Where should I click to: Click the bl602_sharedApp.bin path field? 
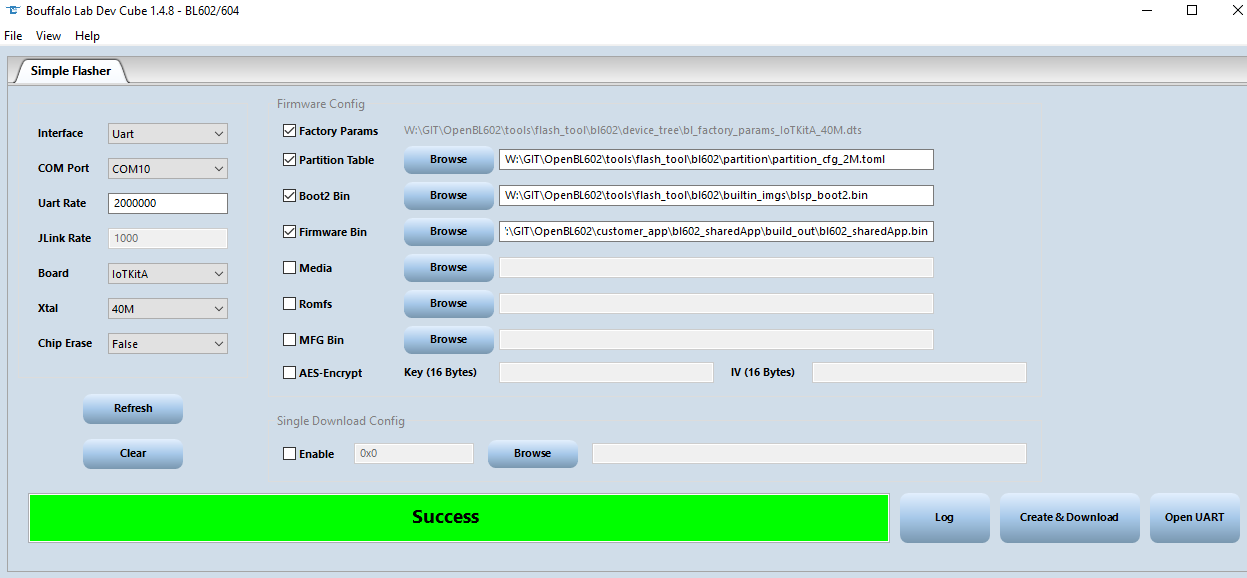[x=716, y=232]
